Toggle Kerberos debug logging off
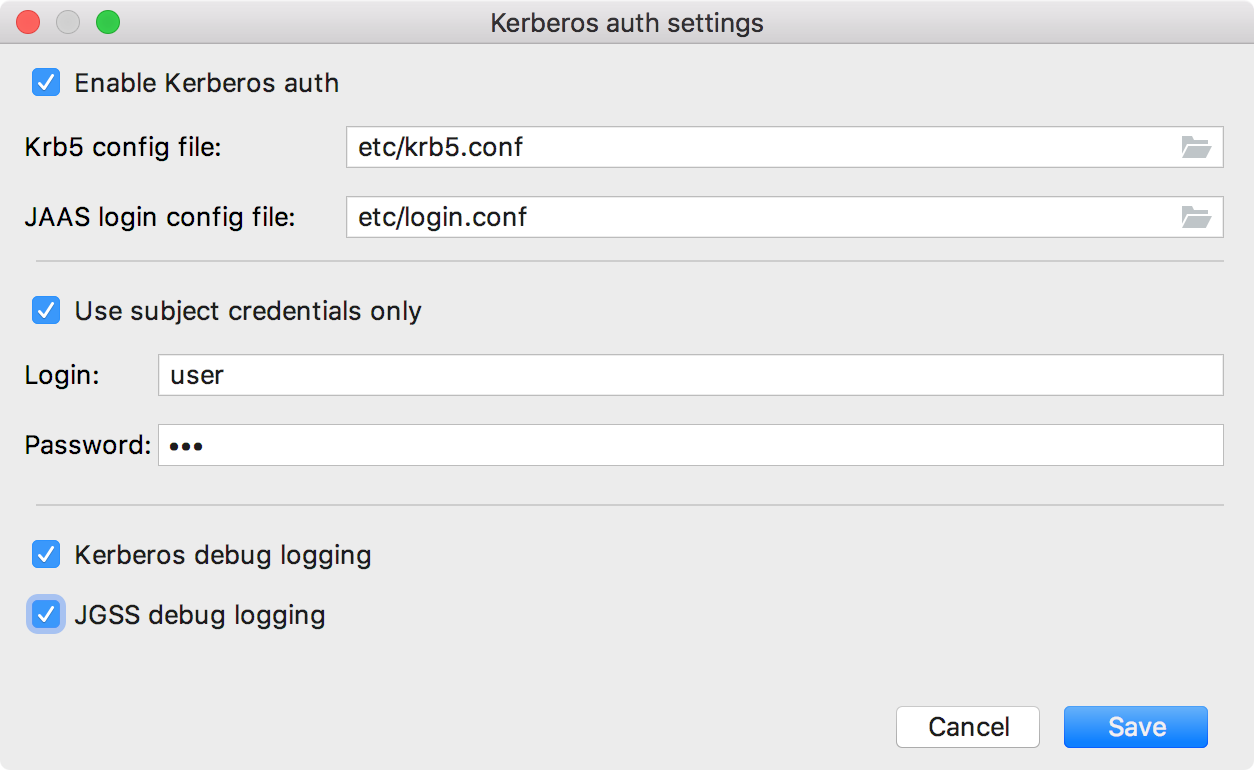The width and height of the screenshot is (1254, 770). tap(46, 554)
